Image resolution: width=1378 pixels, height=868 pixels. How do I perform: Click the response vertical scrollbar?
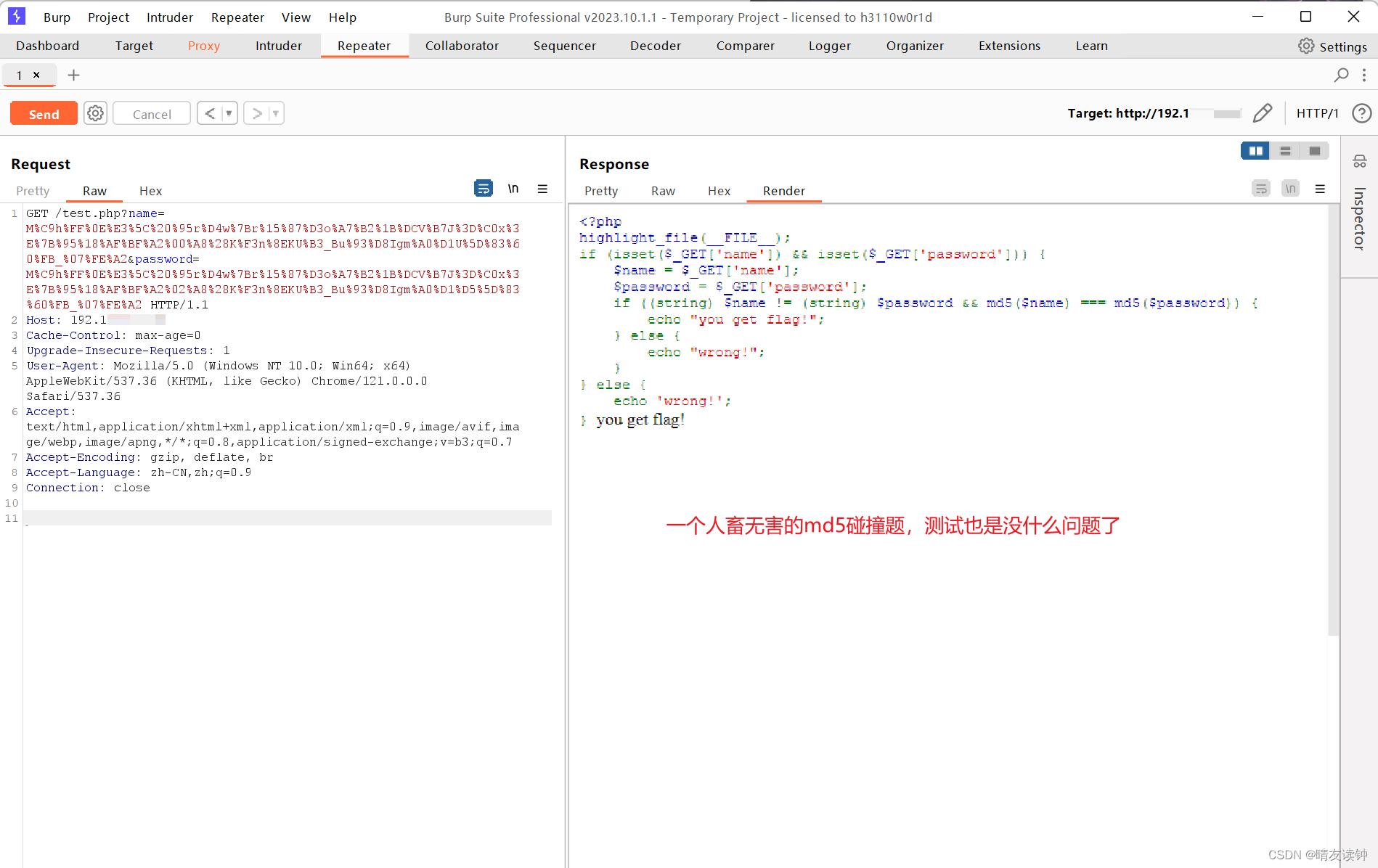tap(1333, 421)
